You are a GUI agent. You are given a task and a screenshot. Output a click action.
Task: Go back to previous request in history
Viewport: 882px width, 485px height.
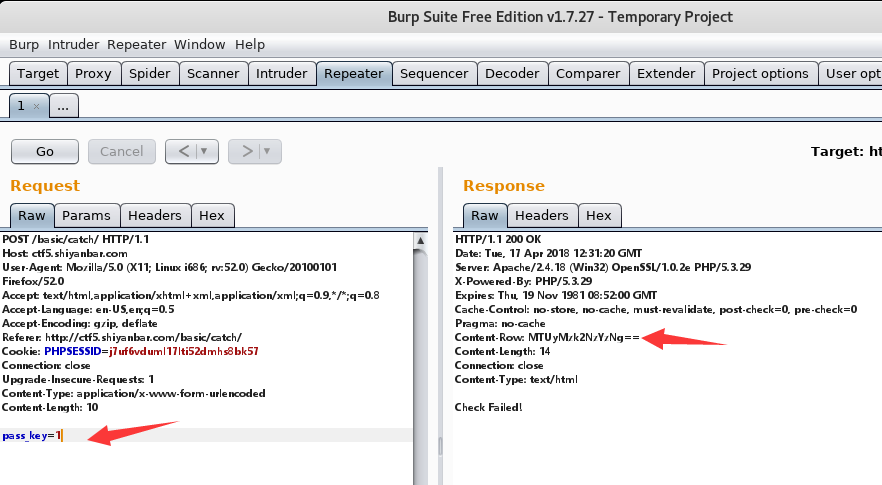click(x=183, y=151)
